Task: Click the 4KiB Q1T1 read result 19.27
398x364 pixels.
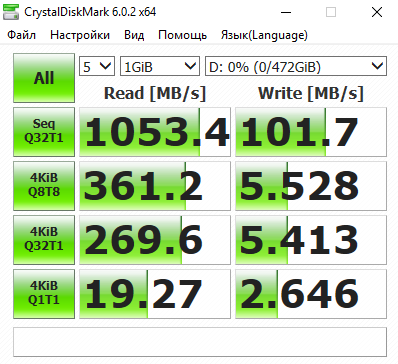Action: [x=155, y=294]
